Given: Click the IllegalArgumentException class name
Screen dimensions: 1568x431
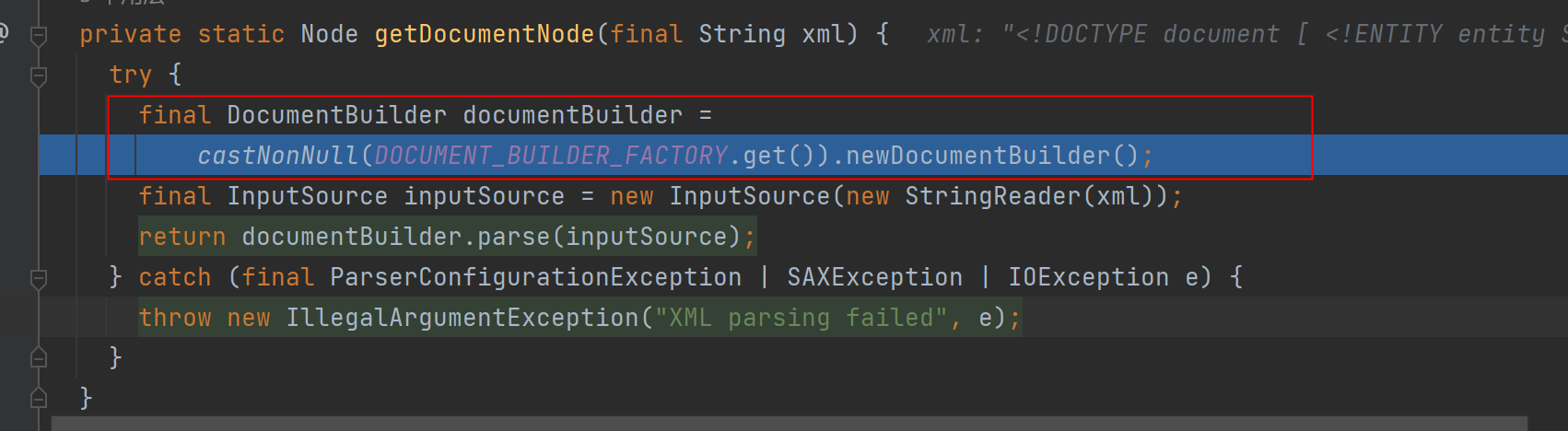Looking at the screenshot, I should click(x=462, y=318).
